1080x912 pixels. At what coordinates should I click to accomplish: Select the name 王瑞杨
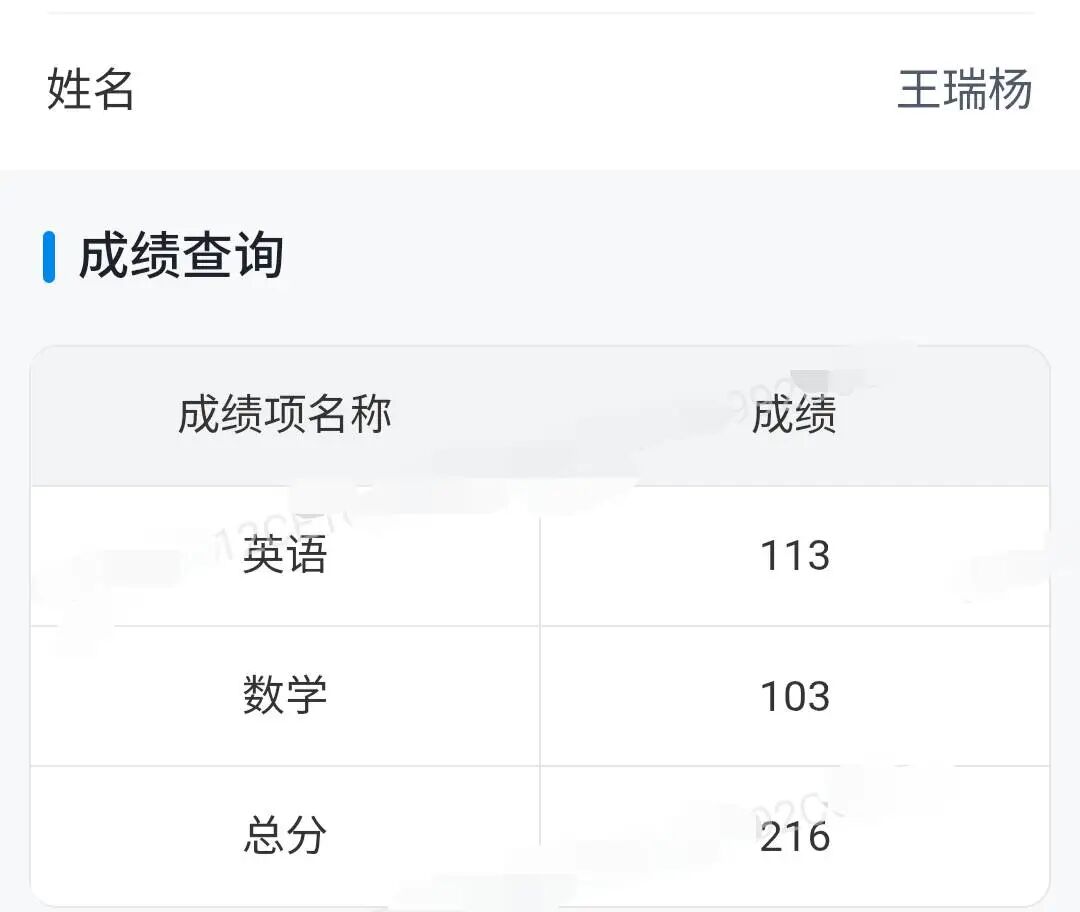964,90
